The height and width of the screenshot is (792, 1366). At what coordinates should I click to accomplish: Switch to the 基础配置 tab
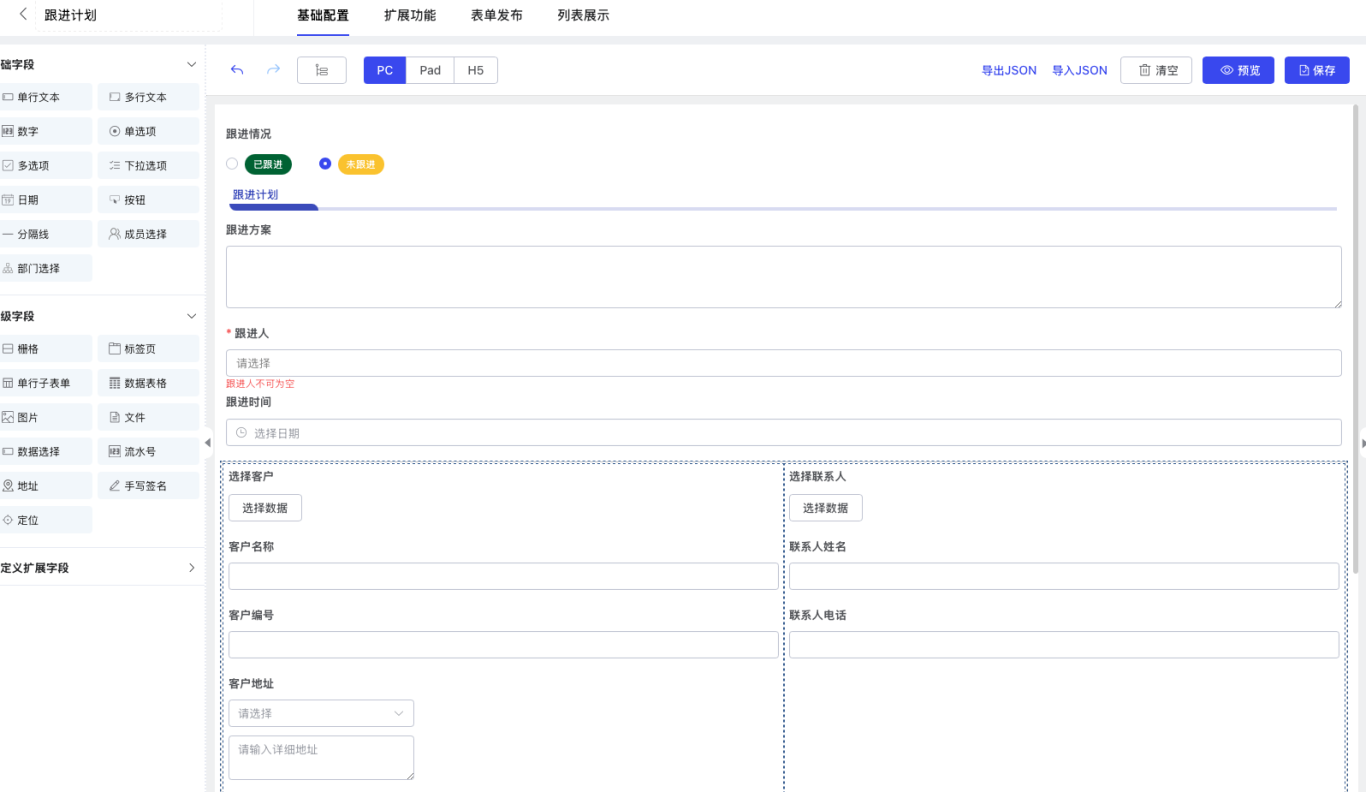[x=323, y=16]
